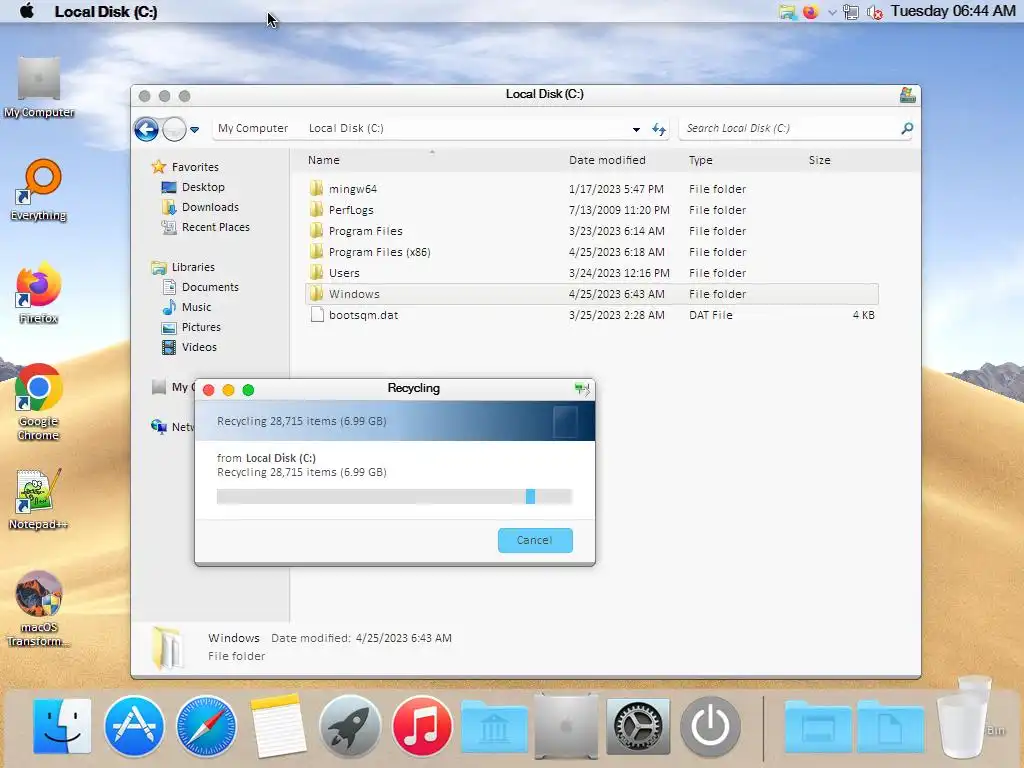Click the muted volume tray icon

[x=874, y=12]
